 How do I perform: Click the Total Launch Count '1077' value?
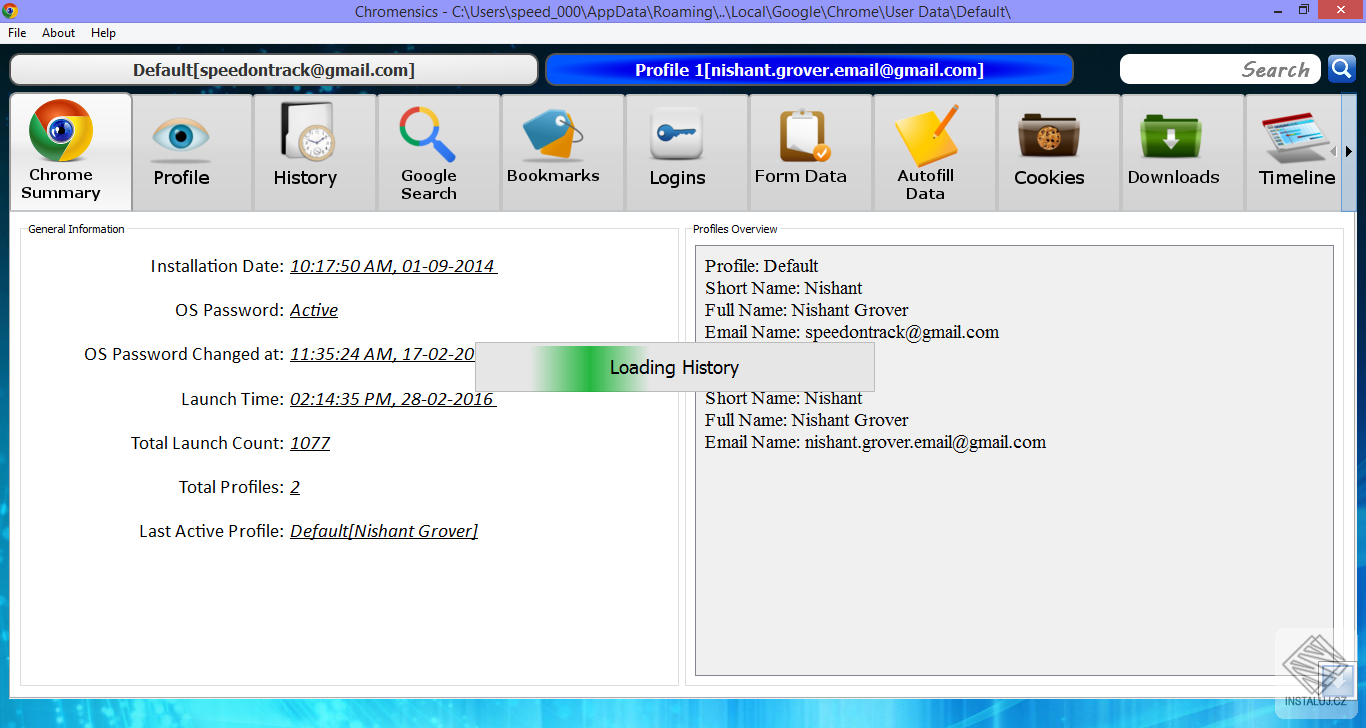[x=310, y=443]
